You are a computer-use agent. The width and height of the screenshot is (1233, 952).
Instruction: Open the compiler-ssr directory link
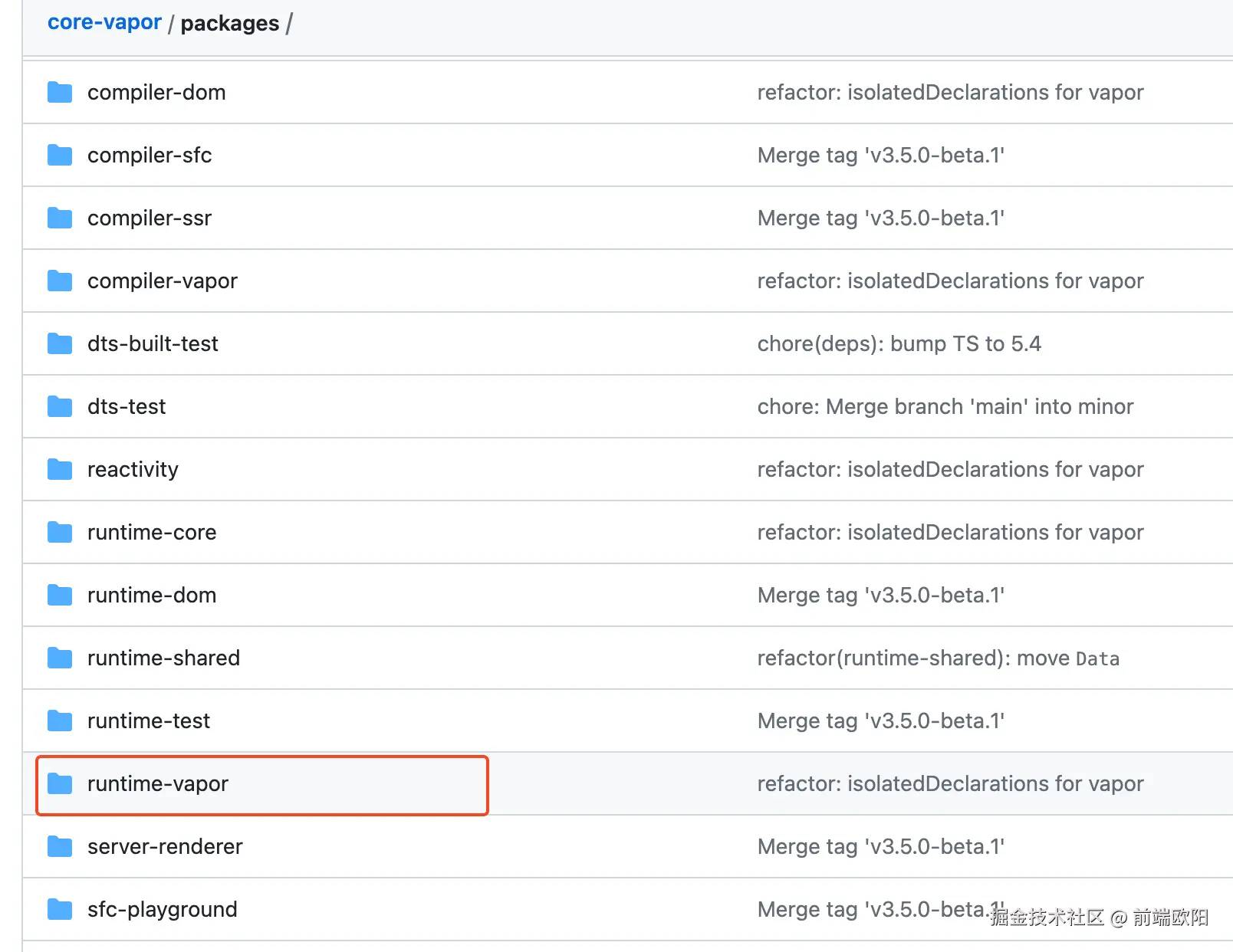tap(150, 218)
